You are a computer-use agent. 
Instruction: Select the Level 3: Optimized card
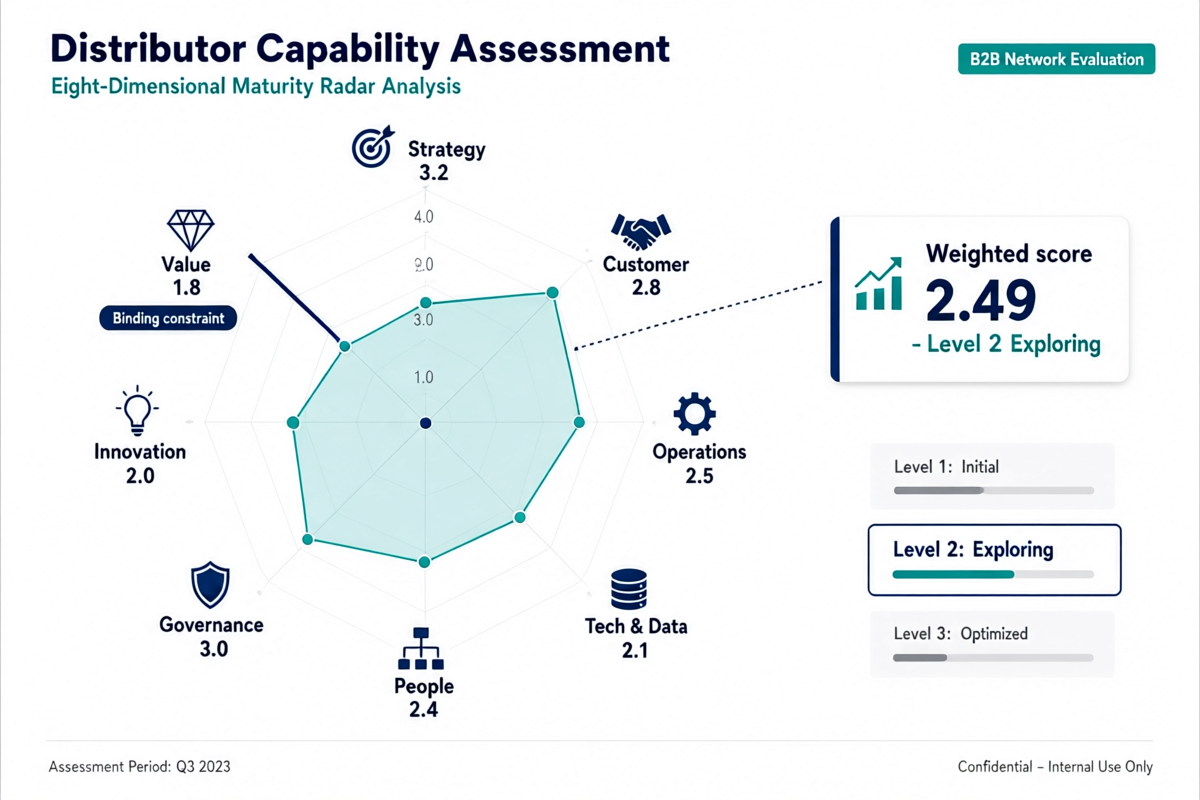point(992,644)
